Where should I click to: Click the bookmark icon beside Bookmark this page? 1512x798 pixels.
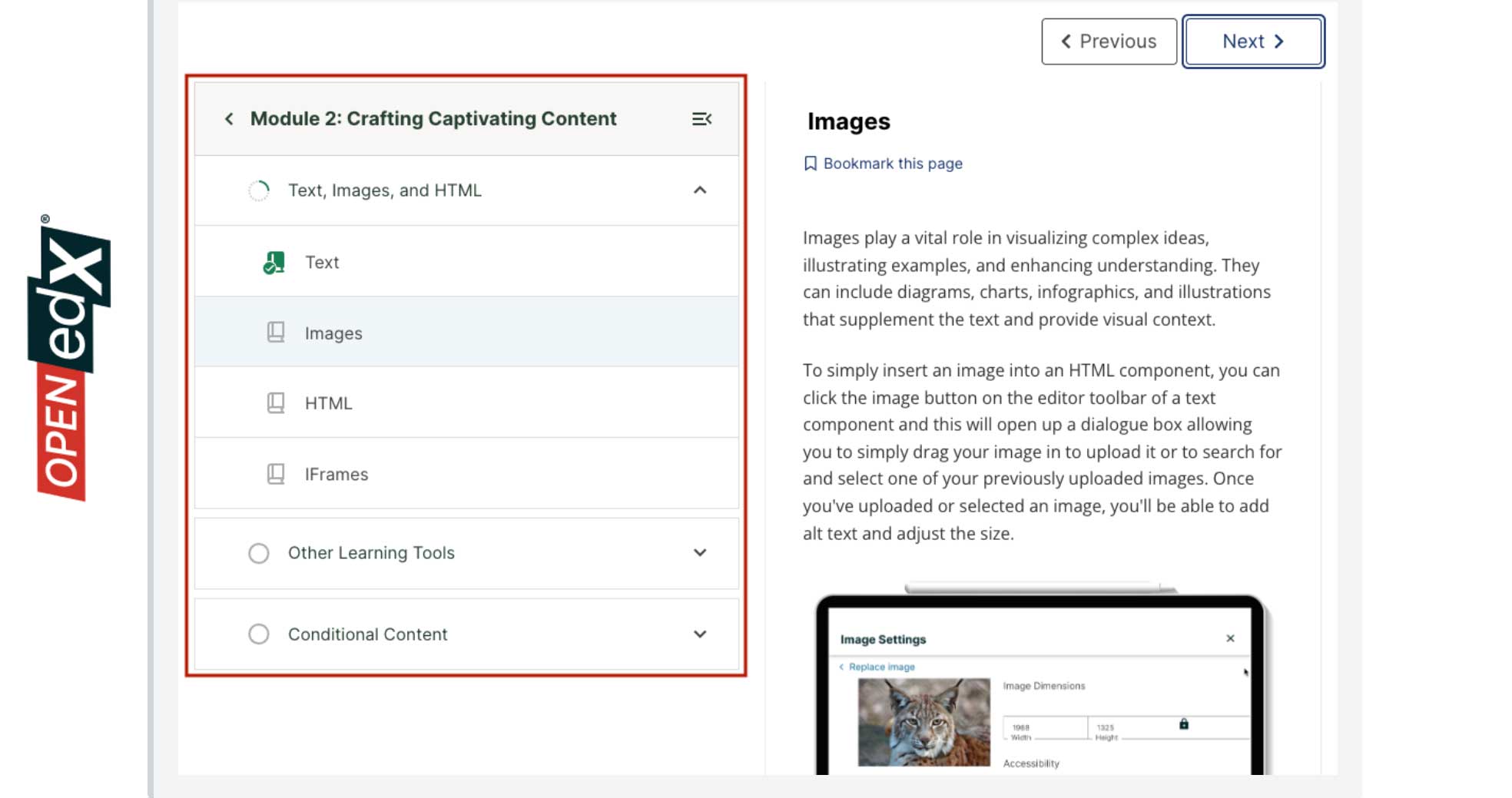pyautogui.click(x=810, y=163)
